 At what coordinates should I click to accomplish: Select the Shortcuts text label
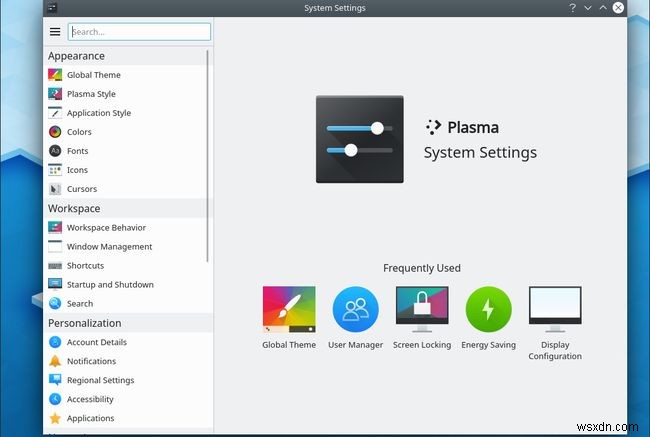point(85,266)
